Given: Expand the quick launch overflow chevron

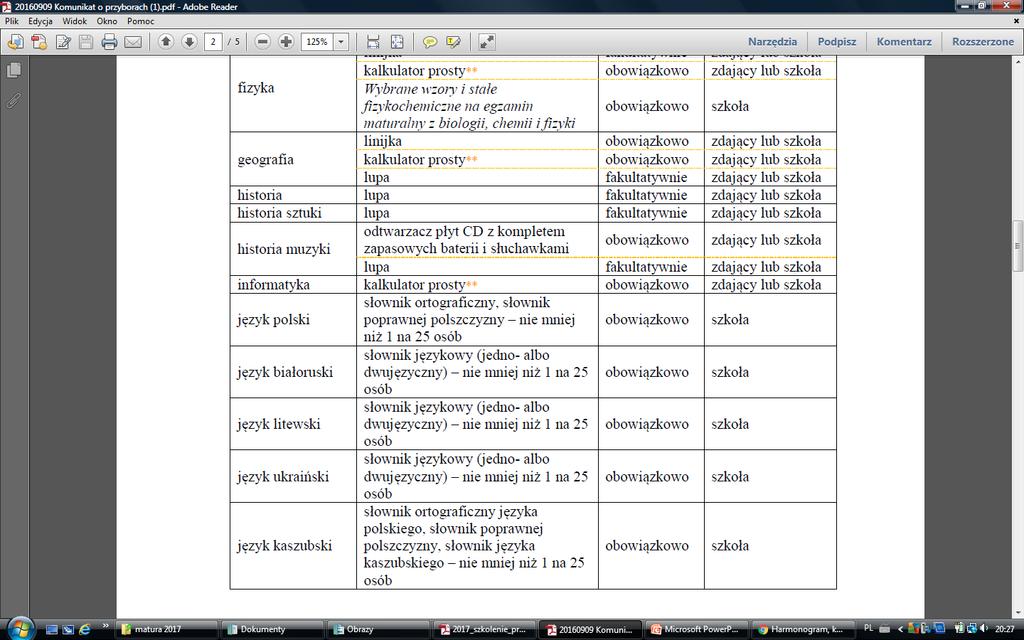Looking at the screenshot, I should tap(105, 627).
